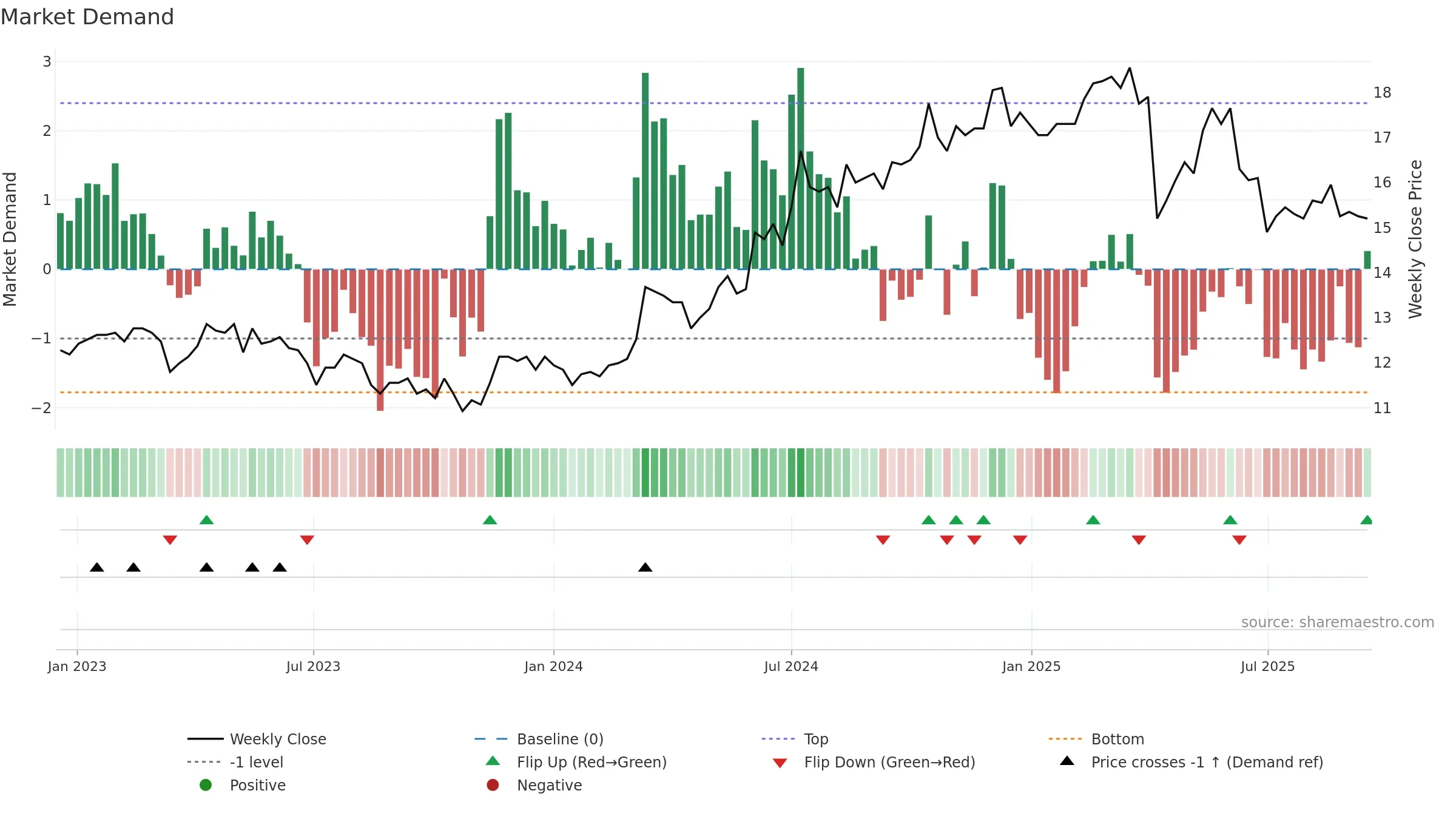Toggle the Bottom legend entry
The height and width of the screenshot is (819, 1456).
point(1096,739)
